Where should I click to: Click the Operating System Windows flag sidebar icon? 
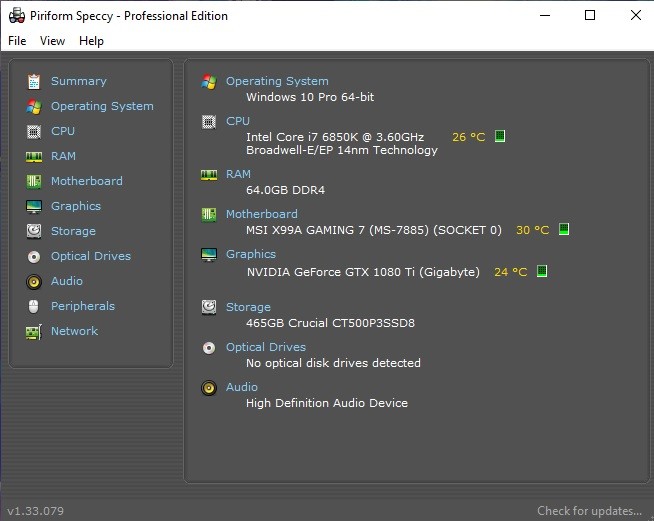coord(34,106)
